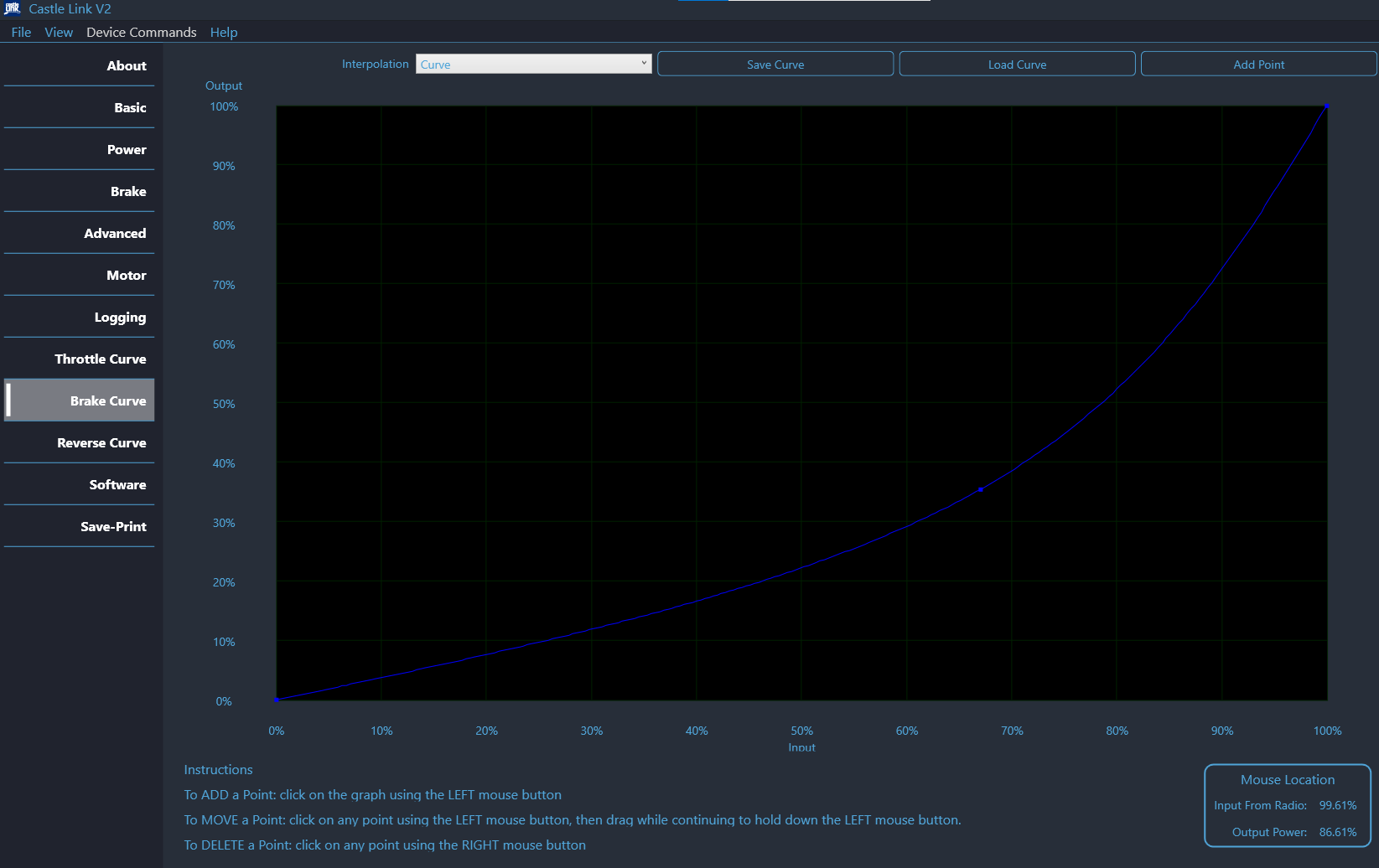The image size is (1379, 868).
Task: Click the Input From Radio value 99.61%
Action: (1338, 805)
